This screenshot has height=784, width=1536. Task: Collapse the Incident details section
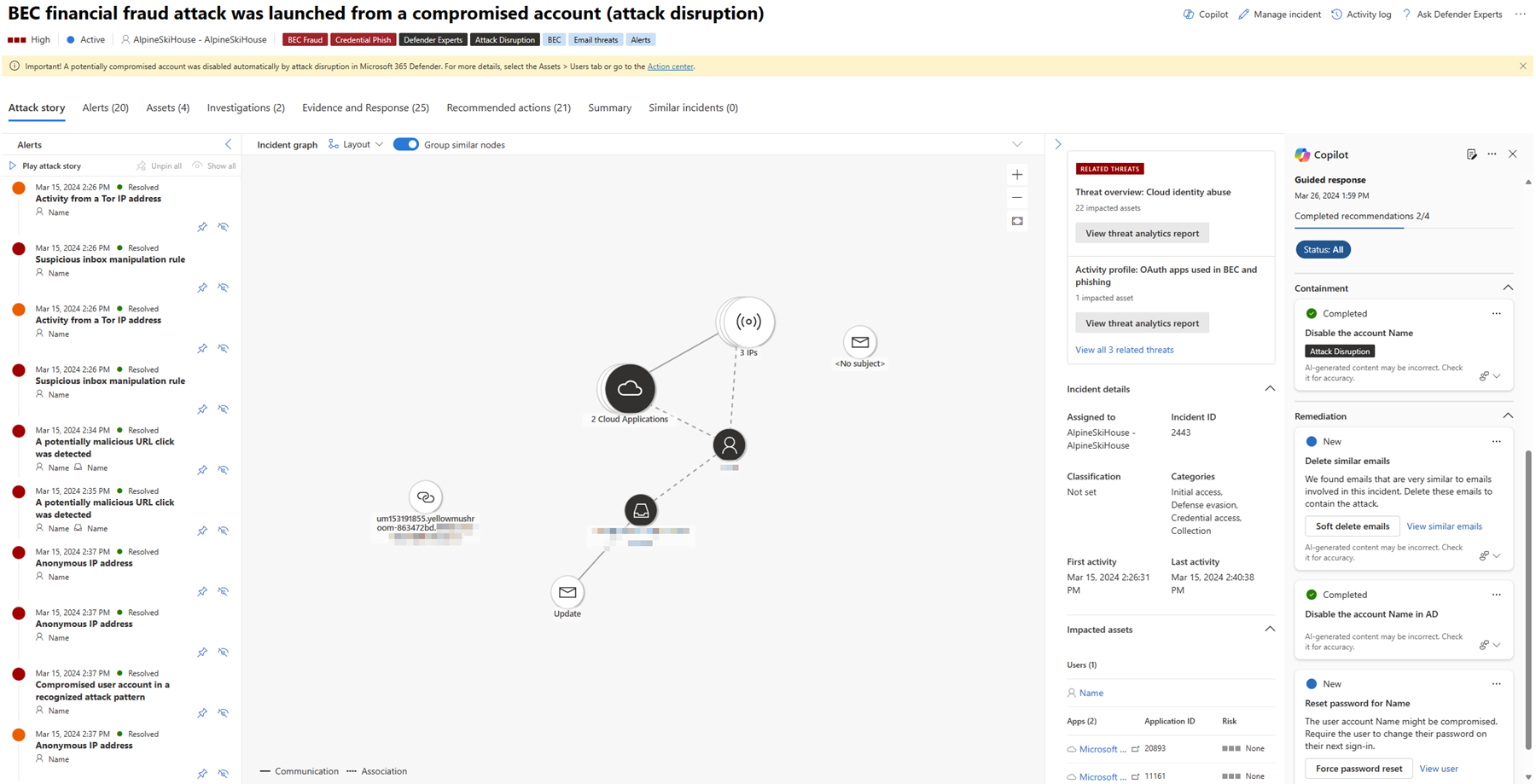(1270, 389)
